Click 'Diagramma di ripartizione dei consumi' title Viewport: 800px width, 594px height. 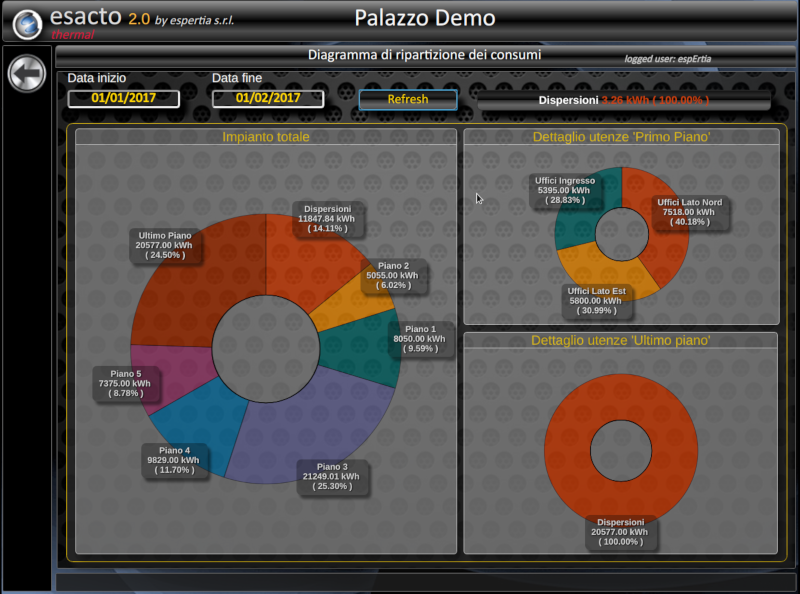click(x=424, y=55)
